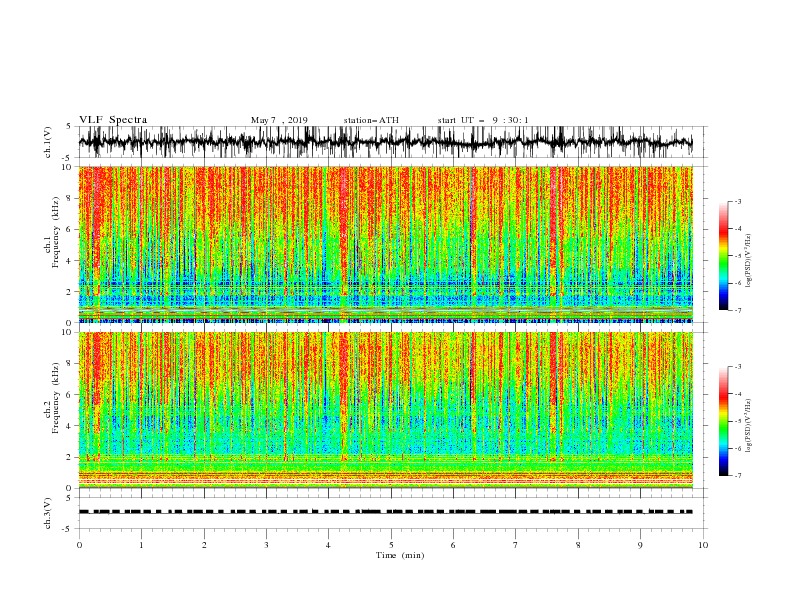The height and width of the screenshot is (612, 792).
Task: Click tick label "4" on the Time axis
Action: coord(328,545)
